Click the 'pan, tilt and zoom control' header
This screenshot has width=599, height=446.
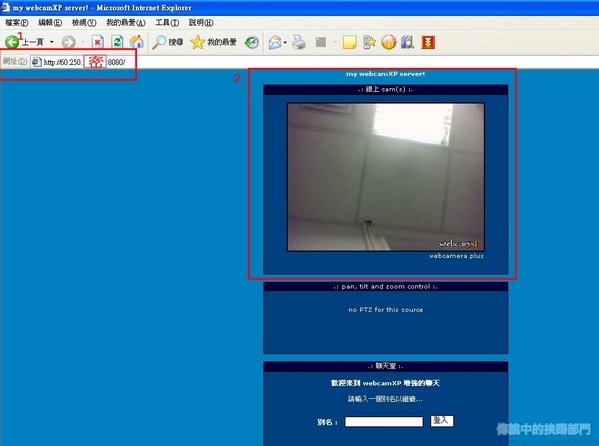pyautogui.click(x=385, y=286)
